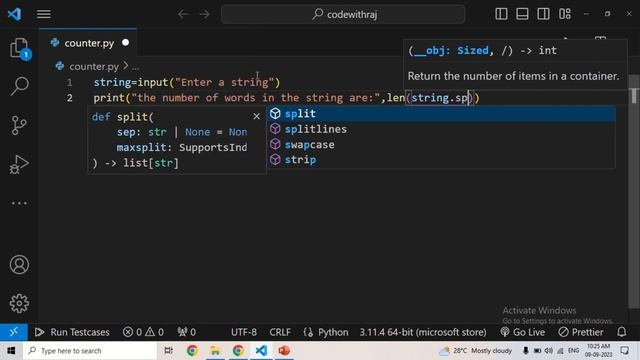Select the split suggestion
The width and height of the screenshot is (640, 360).
tap(441, 113)
